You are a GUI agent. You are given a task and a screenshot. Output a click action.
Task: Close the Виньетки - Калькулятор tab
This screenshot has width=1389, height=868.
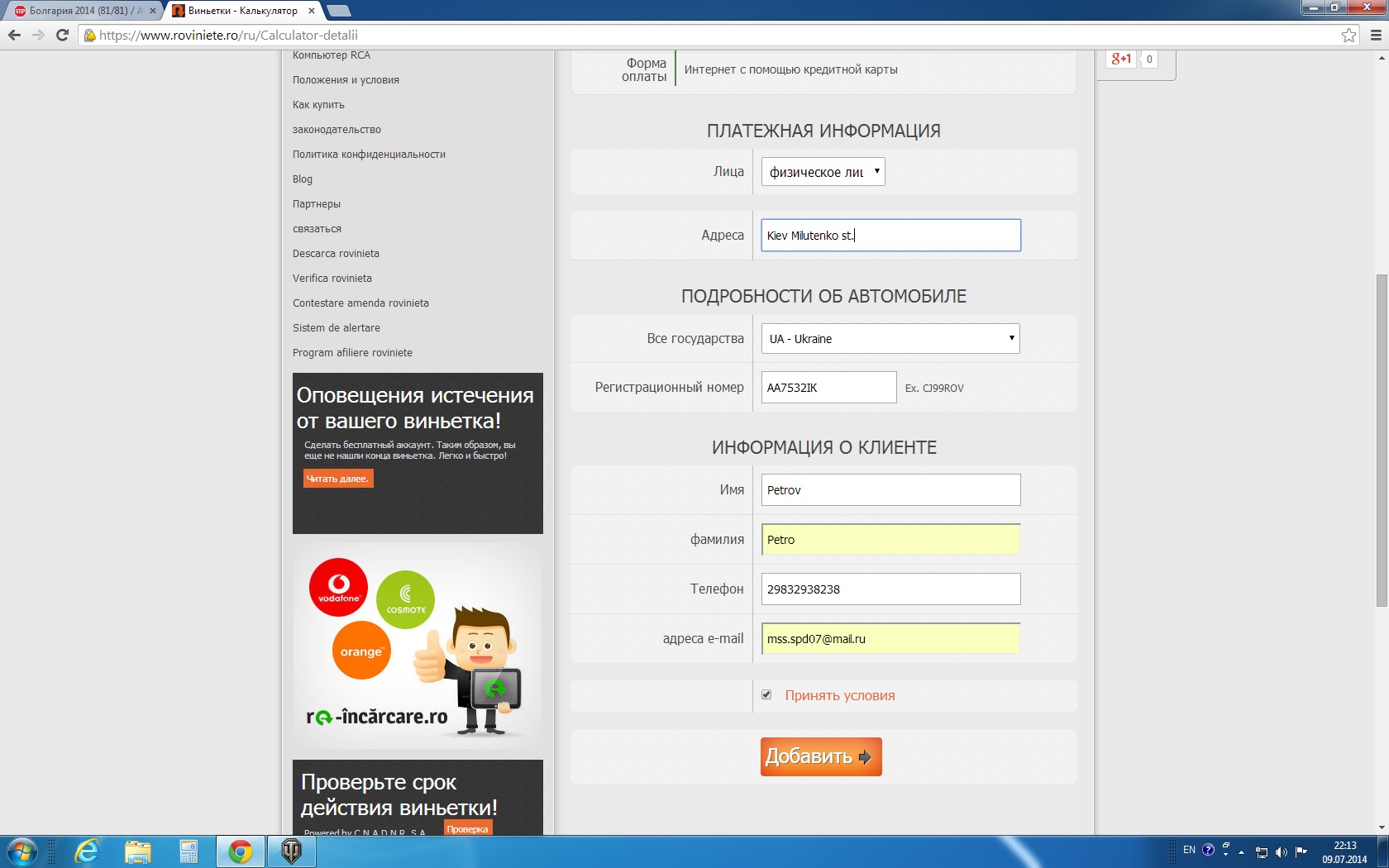pyautogui.click(x=311, y=11)
